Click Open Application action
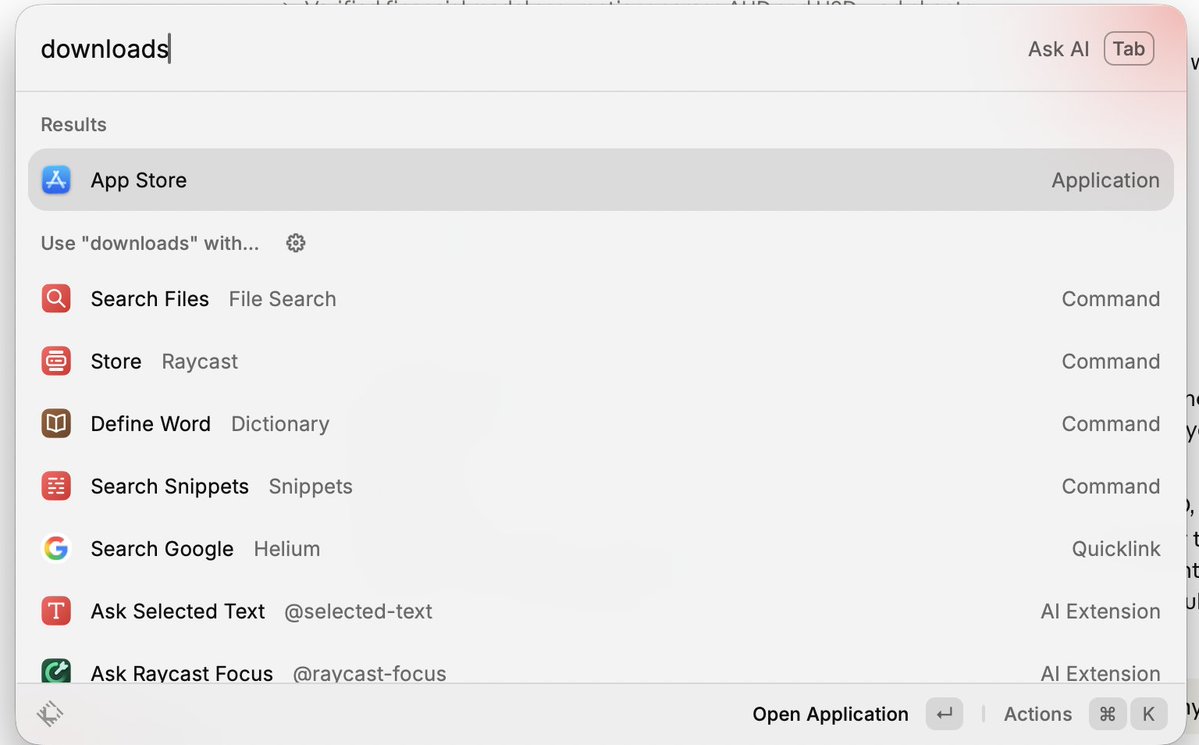Viewport: 1199px width, 745px height. 830,714
